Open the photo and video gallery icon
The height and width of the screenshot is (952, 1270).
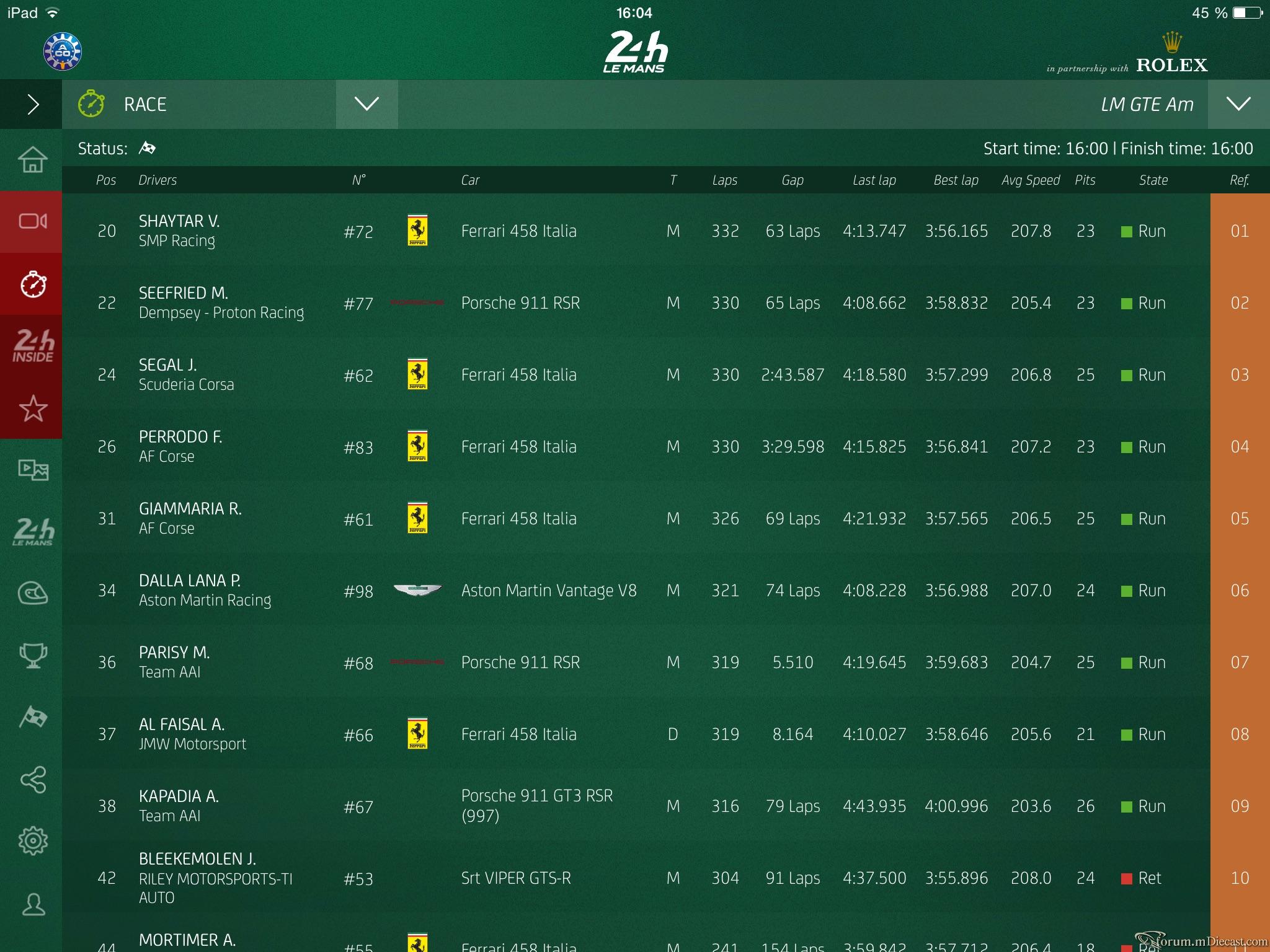(x=33, y=470)
